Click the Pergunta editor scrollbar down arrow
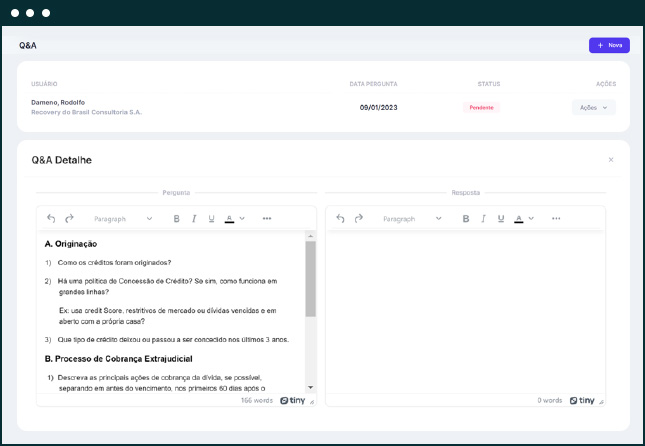The height and width of the screenshot is (446, 645). [x=310, y=387]
